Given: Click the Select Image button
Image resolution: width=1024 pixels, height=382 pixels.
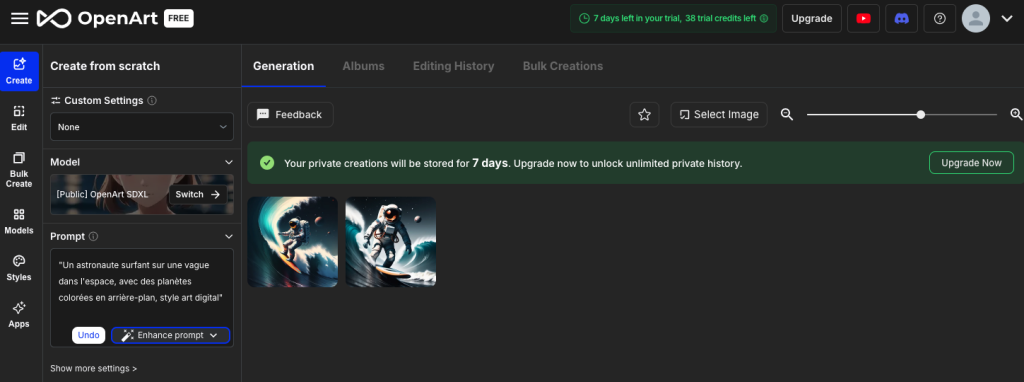Looking at the screenshot, I should pos(719,114).
